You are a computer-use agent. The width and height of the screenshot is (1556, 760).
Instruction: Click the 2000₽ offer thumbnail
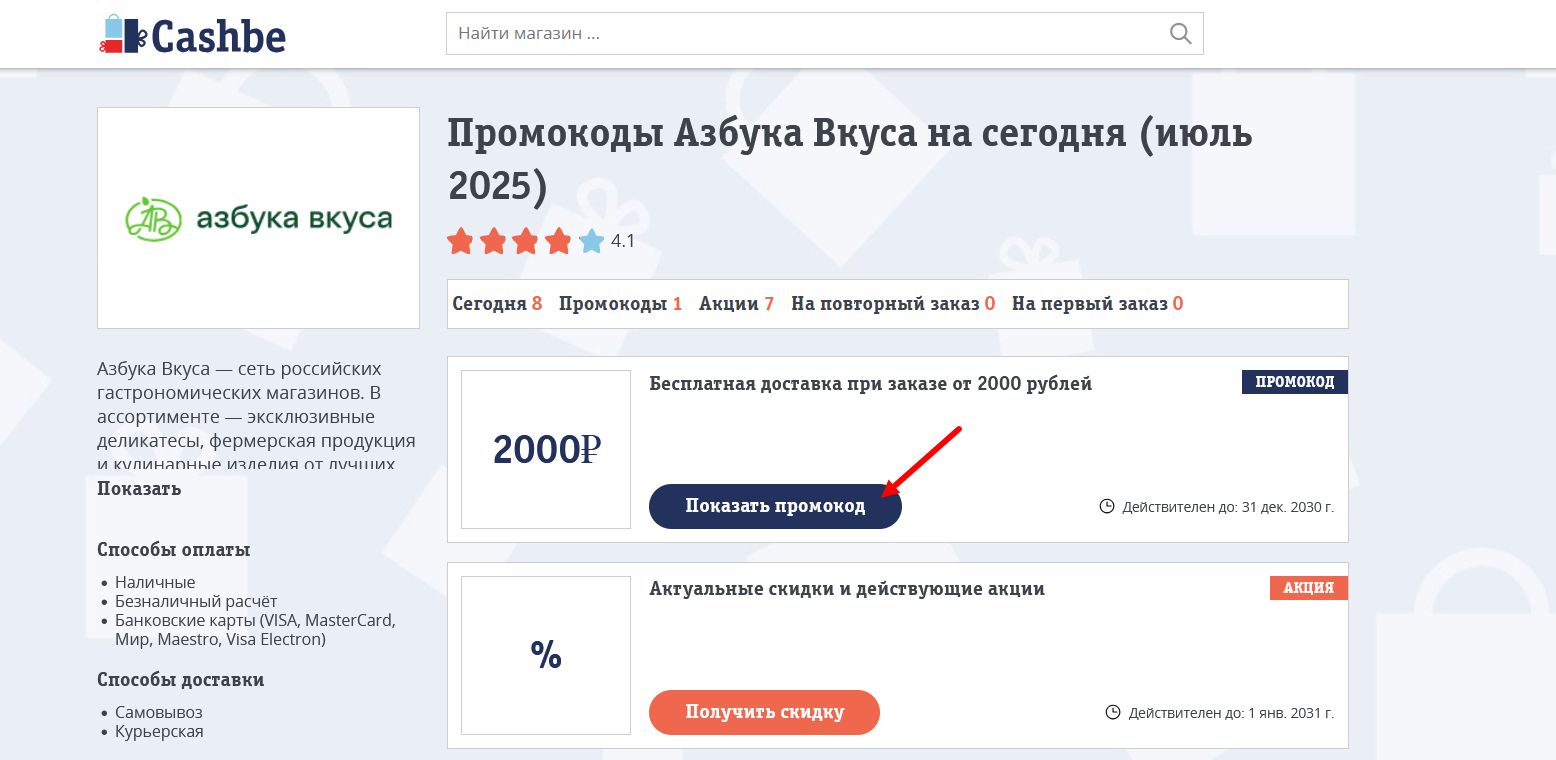(546, 449)
